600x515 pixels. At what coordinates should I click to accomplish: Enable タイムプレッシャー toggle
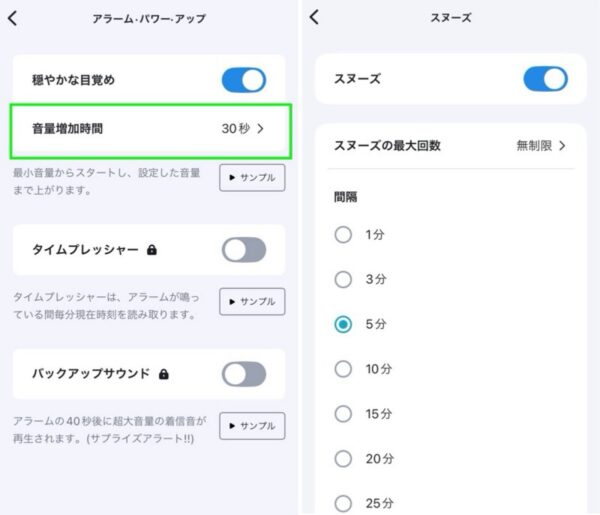pyautogui.click(x=244, y=250)
